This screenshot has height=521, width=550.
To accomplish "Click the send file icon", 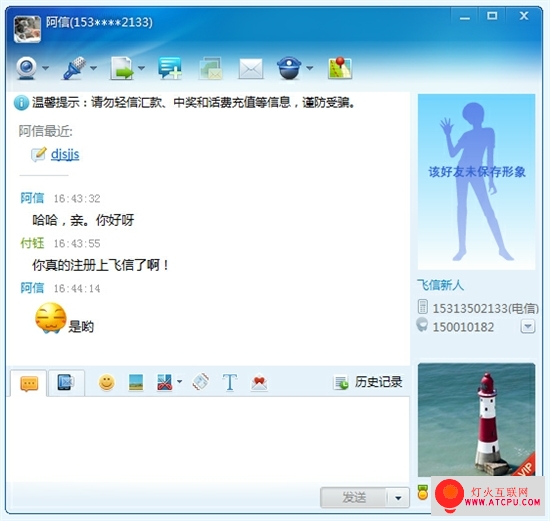I will pyautogui.click(x=122, y=68).
